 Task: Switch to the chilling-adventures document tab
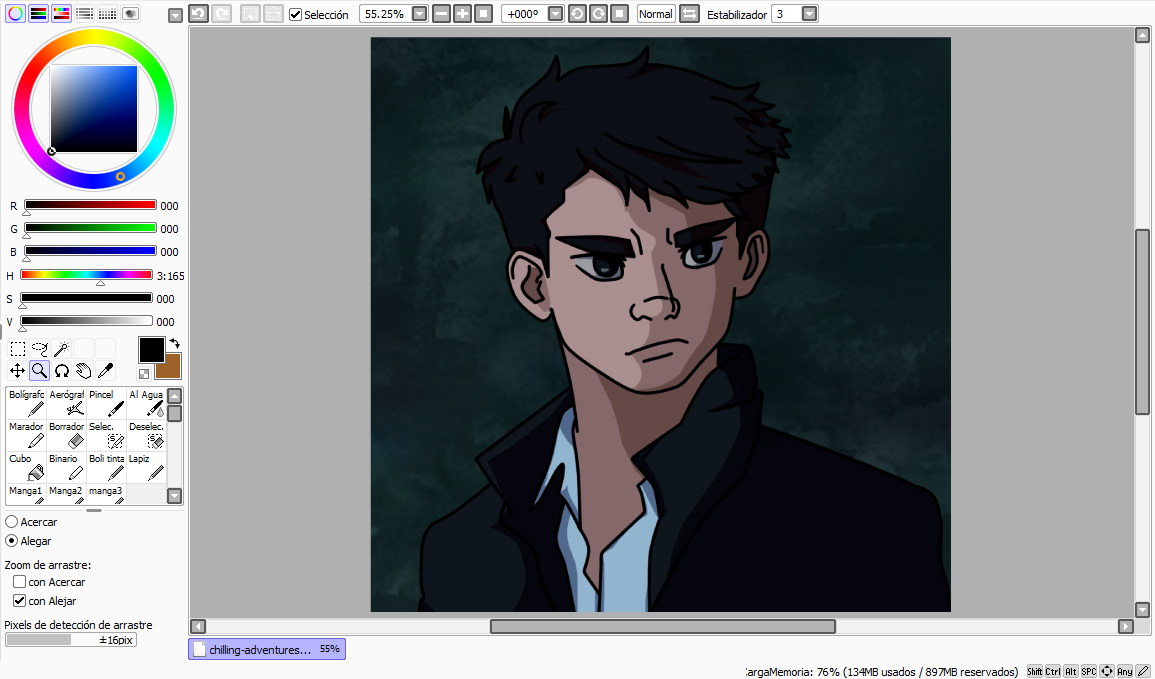click(267, 649)
